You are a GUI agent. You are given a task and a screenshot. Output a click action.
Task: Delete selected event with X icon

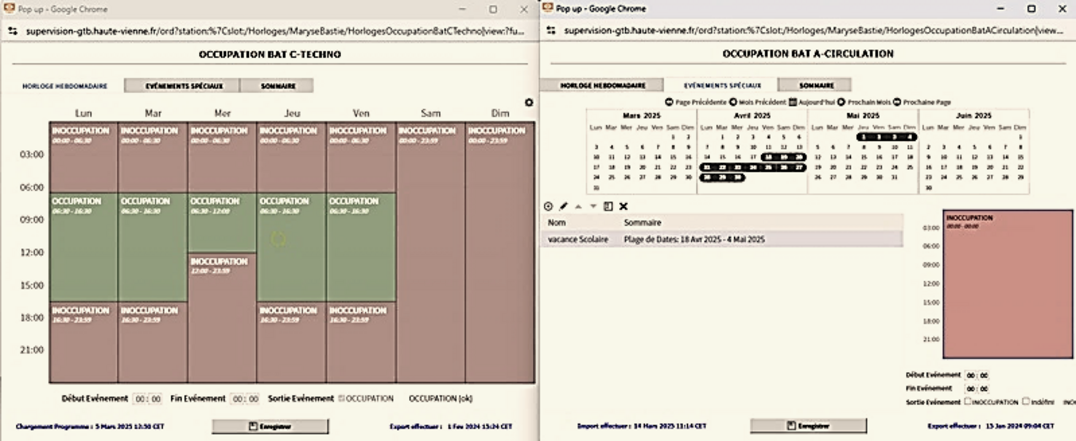(623, 206)
